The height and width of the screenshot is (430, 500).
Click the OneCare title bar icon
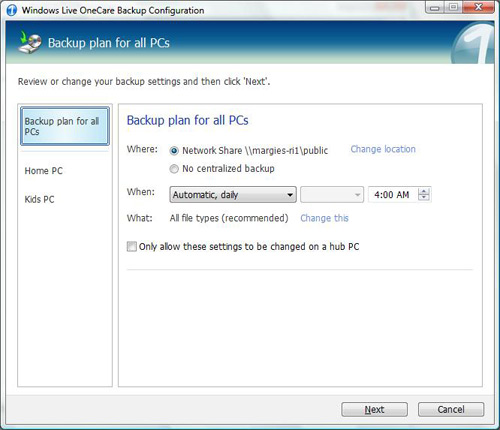pyautogui.click(x=11, y=10)
